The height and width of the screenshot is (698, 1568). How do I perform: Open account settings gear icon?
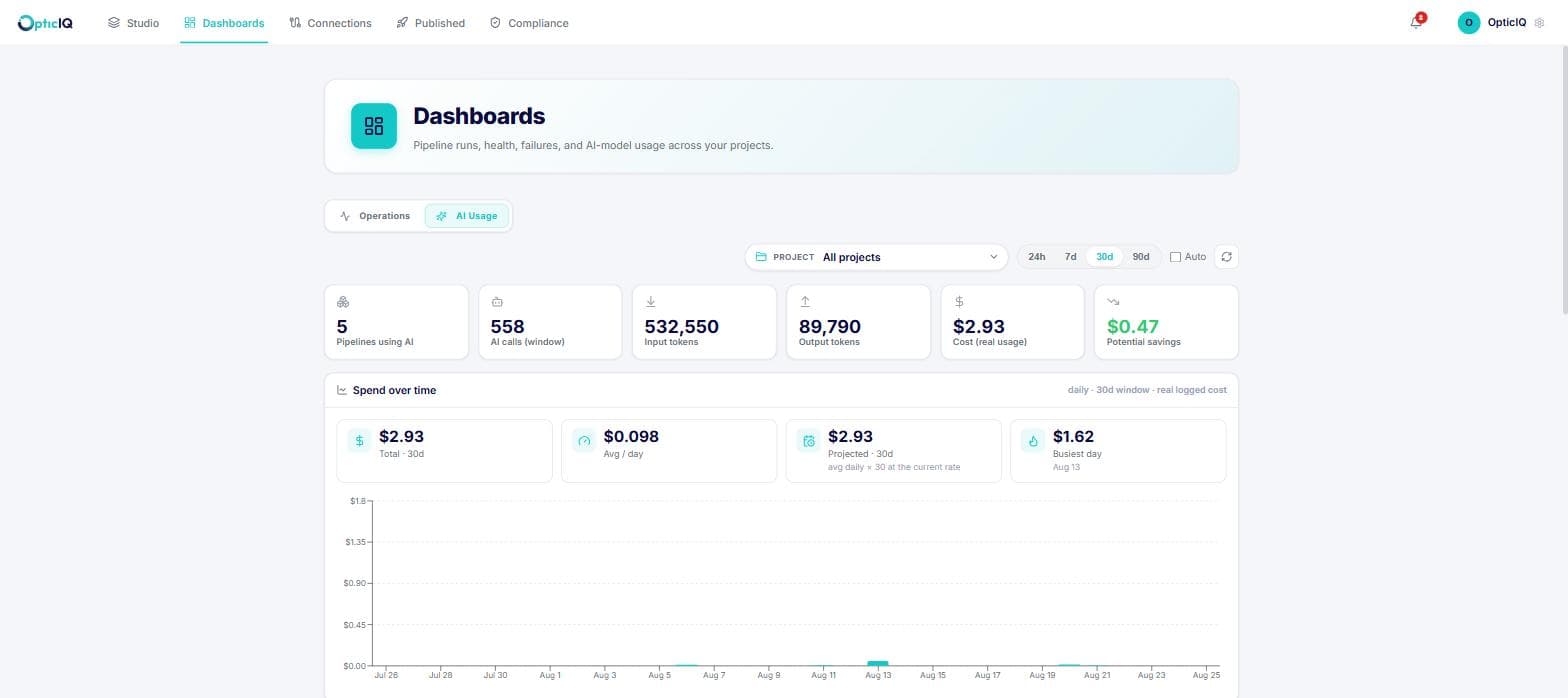pyautogui.click(x=1539, y=22)
